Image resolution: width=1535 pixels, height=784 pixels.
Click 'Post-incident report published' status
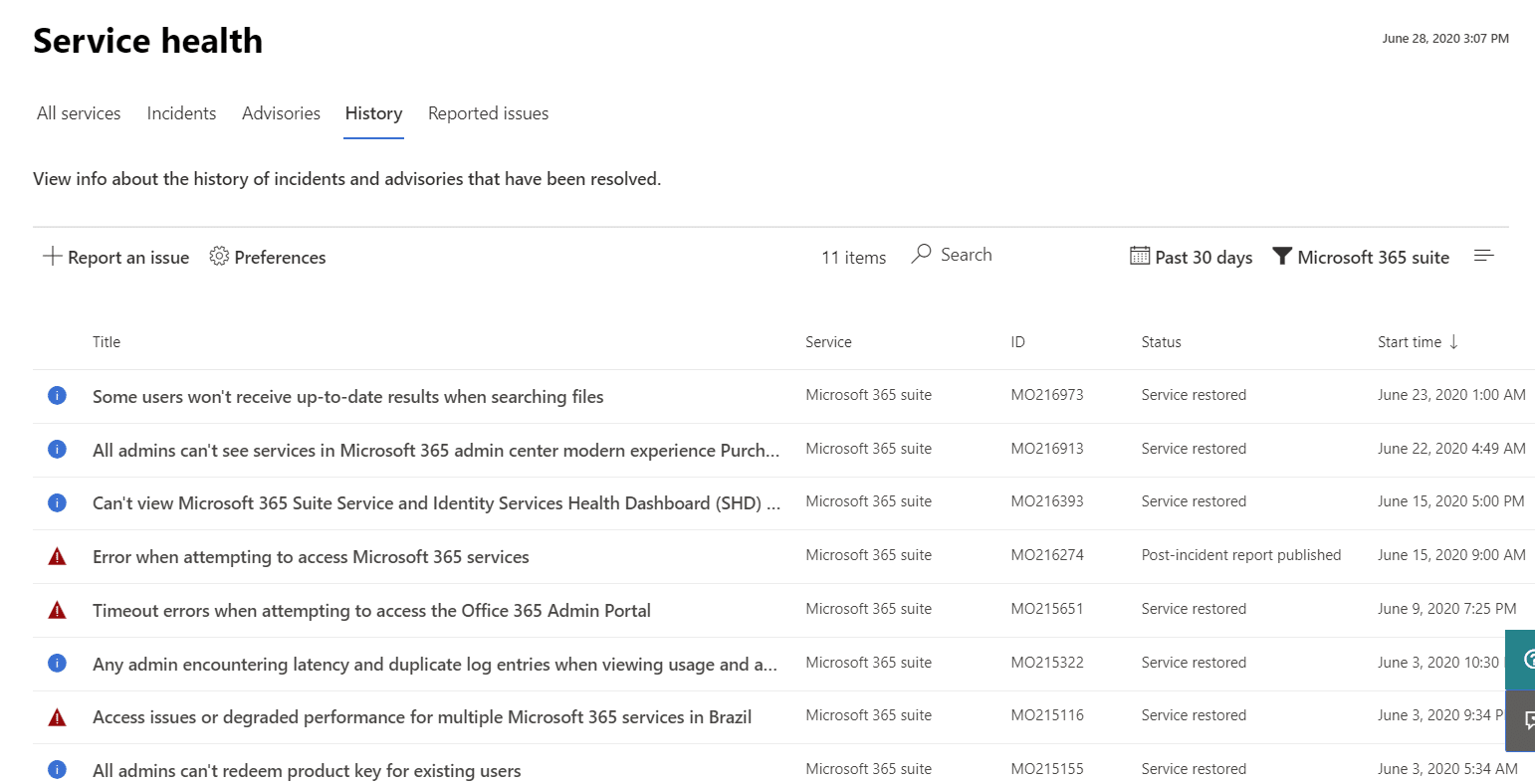1241,555
